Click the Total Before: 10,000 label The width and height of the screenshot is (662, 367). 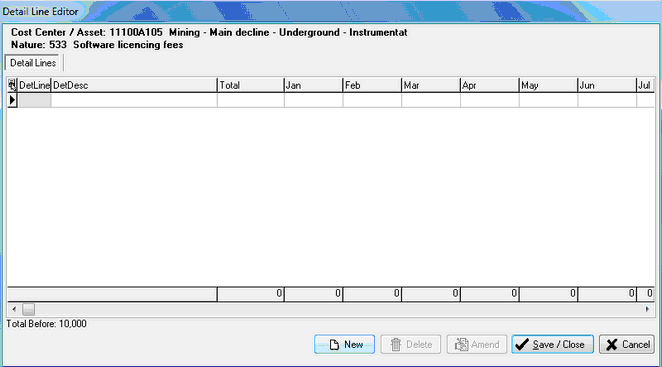click(x=46, y=324)
